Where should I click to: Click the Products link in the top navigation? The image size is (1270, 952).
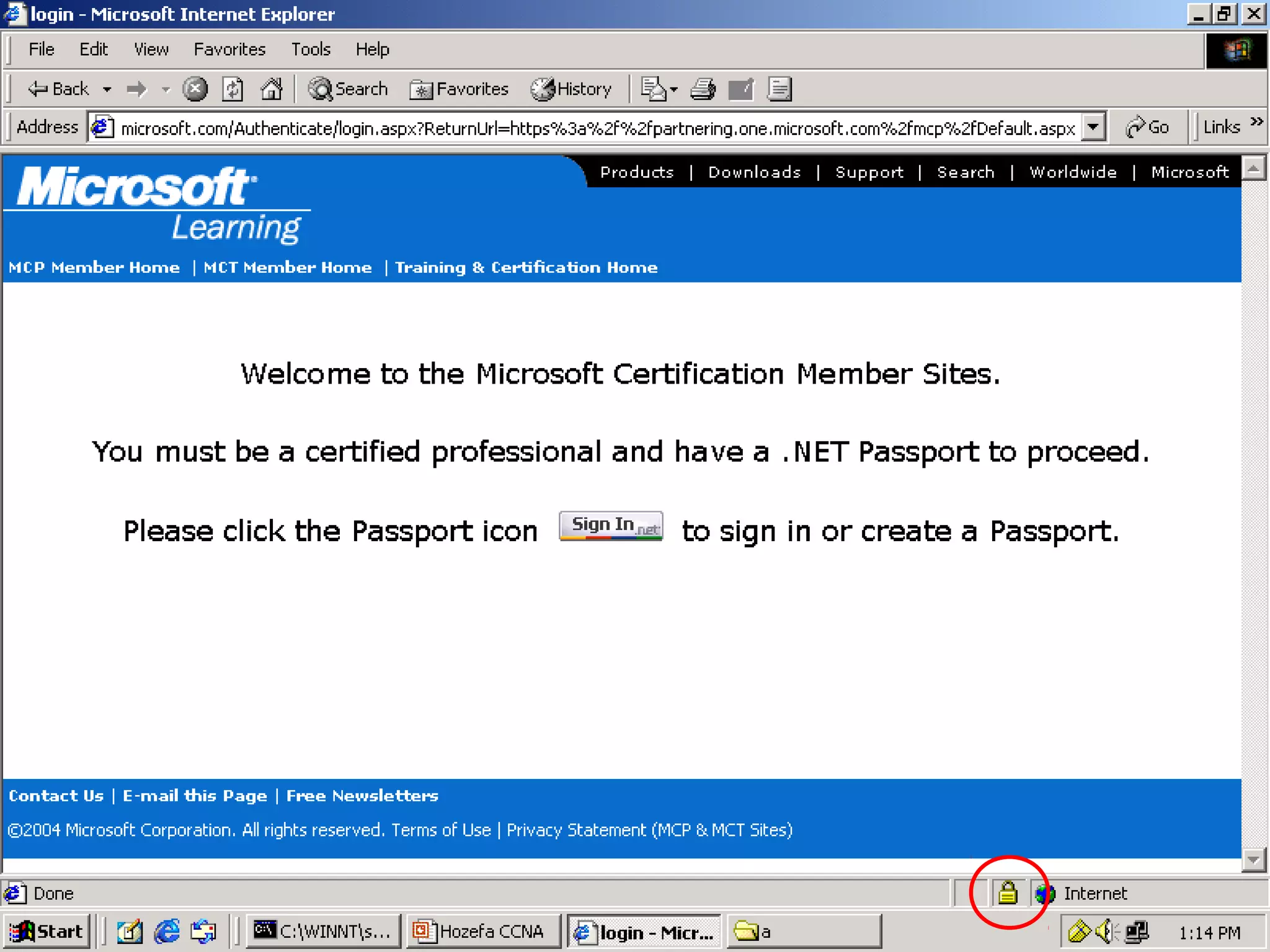[637, 172]
